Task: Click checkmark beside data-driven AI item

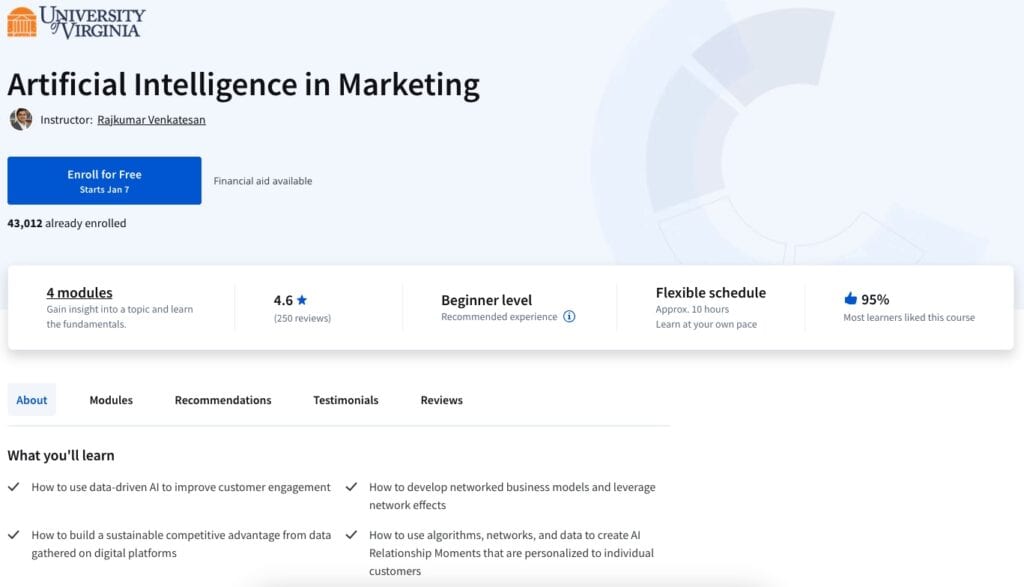Action: tap(14, 486)
